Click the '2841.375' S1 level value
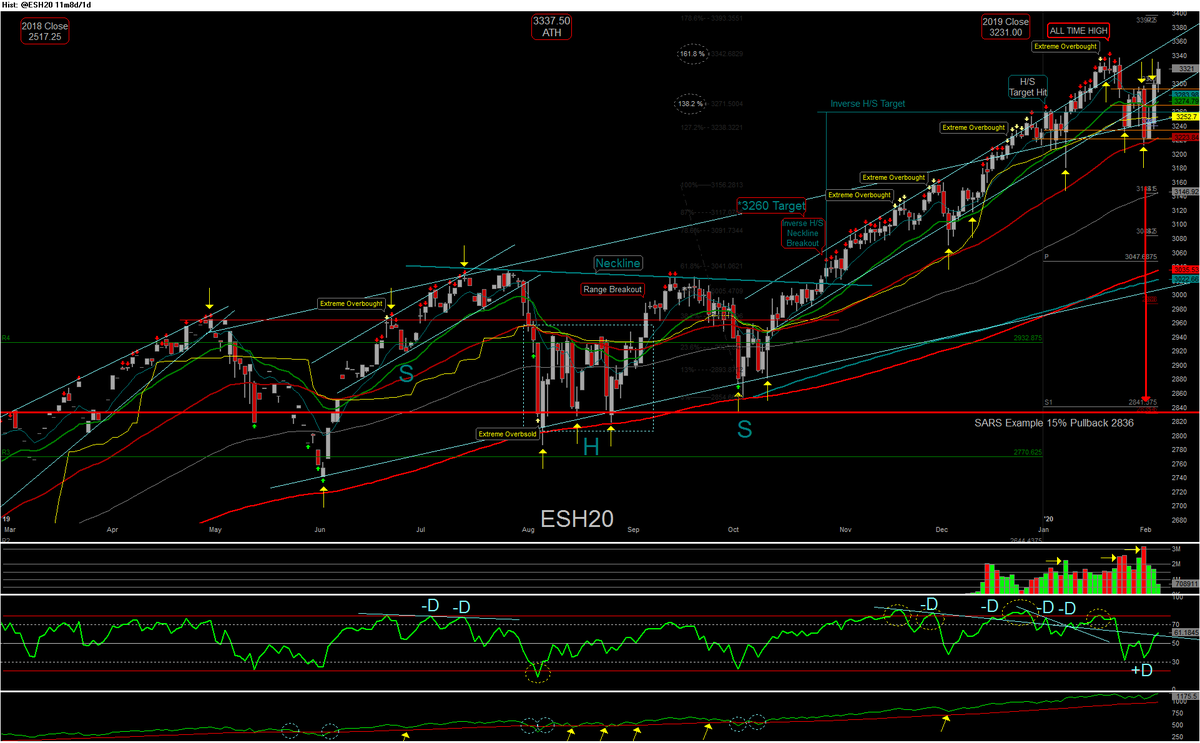The width and height of the screenshot is (1200, 743). click(x=1143, y=402)
